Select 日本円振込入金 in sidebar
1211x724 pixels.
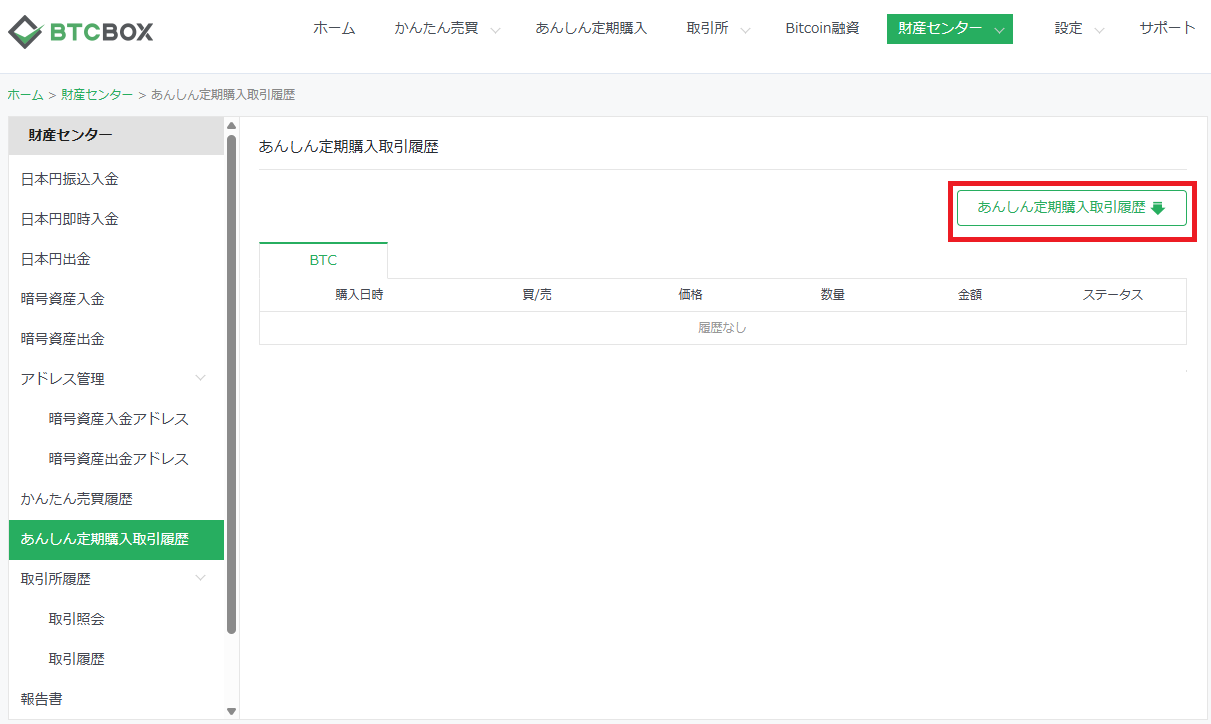pos(116,179)
